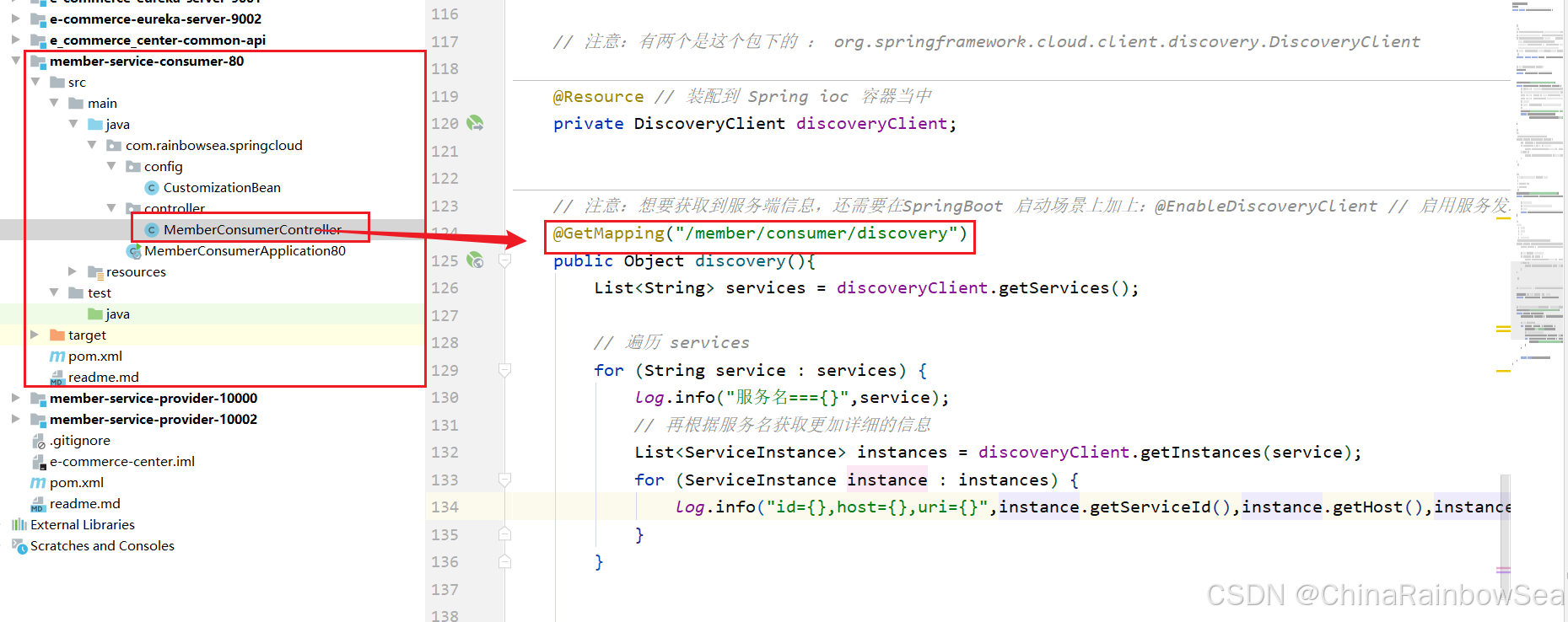
Task: Collapse the main folder arrow
Action: point(54,103)
